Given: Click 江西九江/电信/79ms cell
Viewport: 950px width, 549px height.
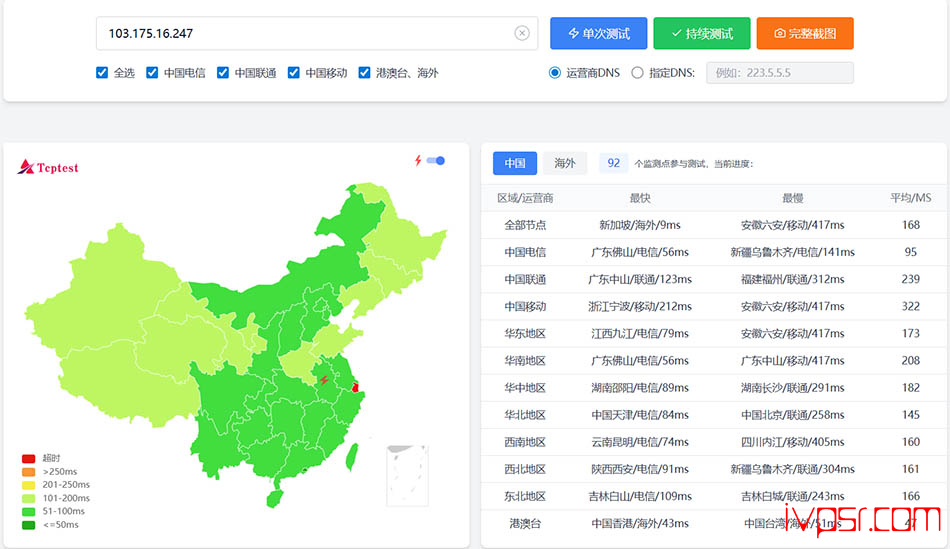Looking at the screenshot, I should coord(640,333).
